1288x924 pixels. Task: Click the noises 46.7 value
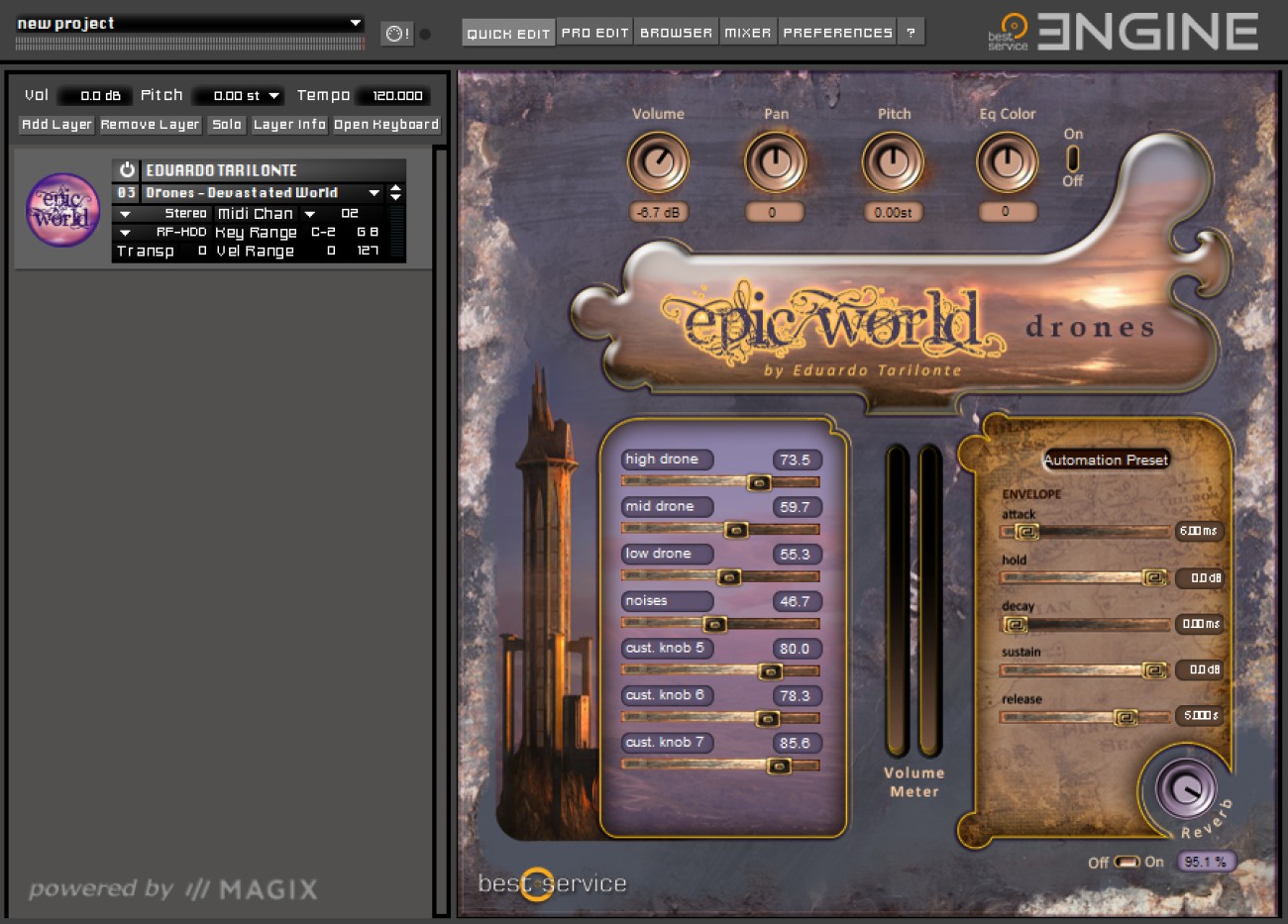click(x=796, y=601)
